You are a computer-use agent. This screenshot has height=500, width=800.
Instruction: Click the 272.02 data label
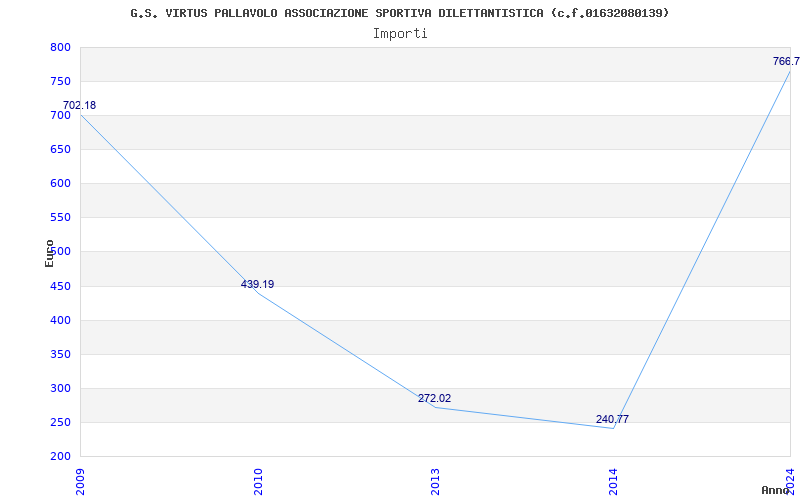tap(435, 398)
